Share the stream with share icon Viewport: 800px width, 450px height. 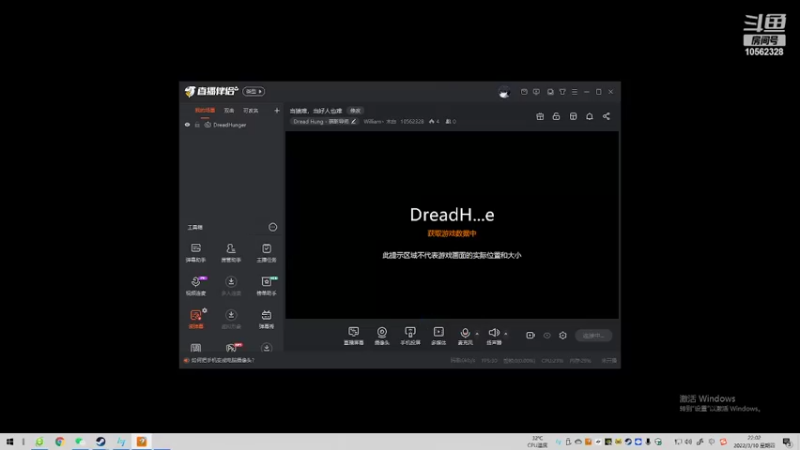(606, 116)
